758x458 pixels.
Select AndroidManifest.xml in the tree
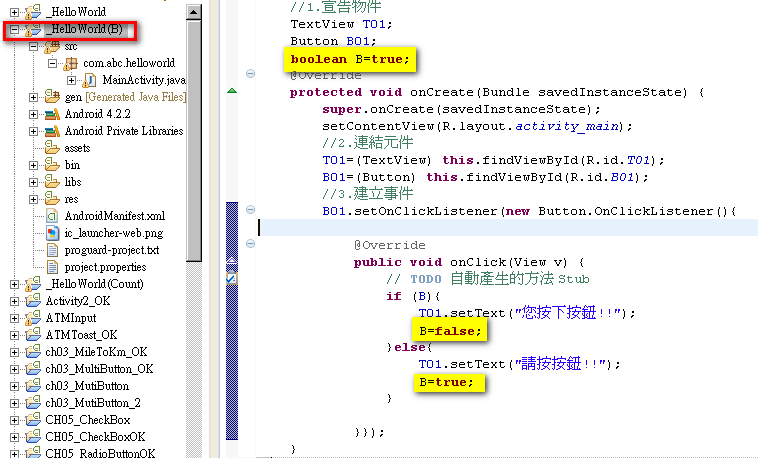coord(115,216)
